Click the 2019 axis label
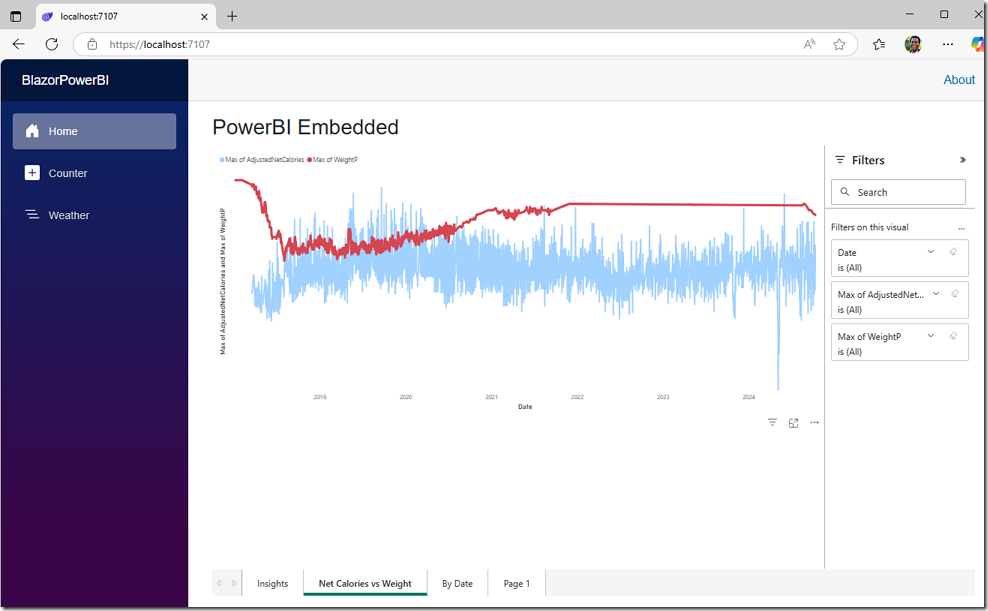This screenshot has height=611, width=988. click(320, 397)
